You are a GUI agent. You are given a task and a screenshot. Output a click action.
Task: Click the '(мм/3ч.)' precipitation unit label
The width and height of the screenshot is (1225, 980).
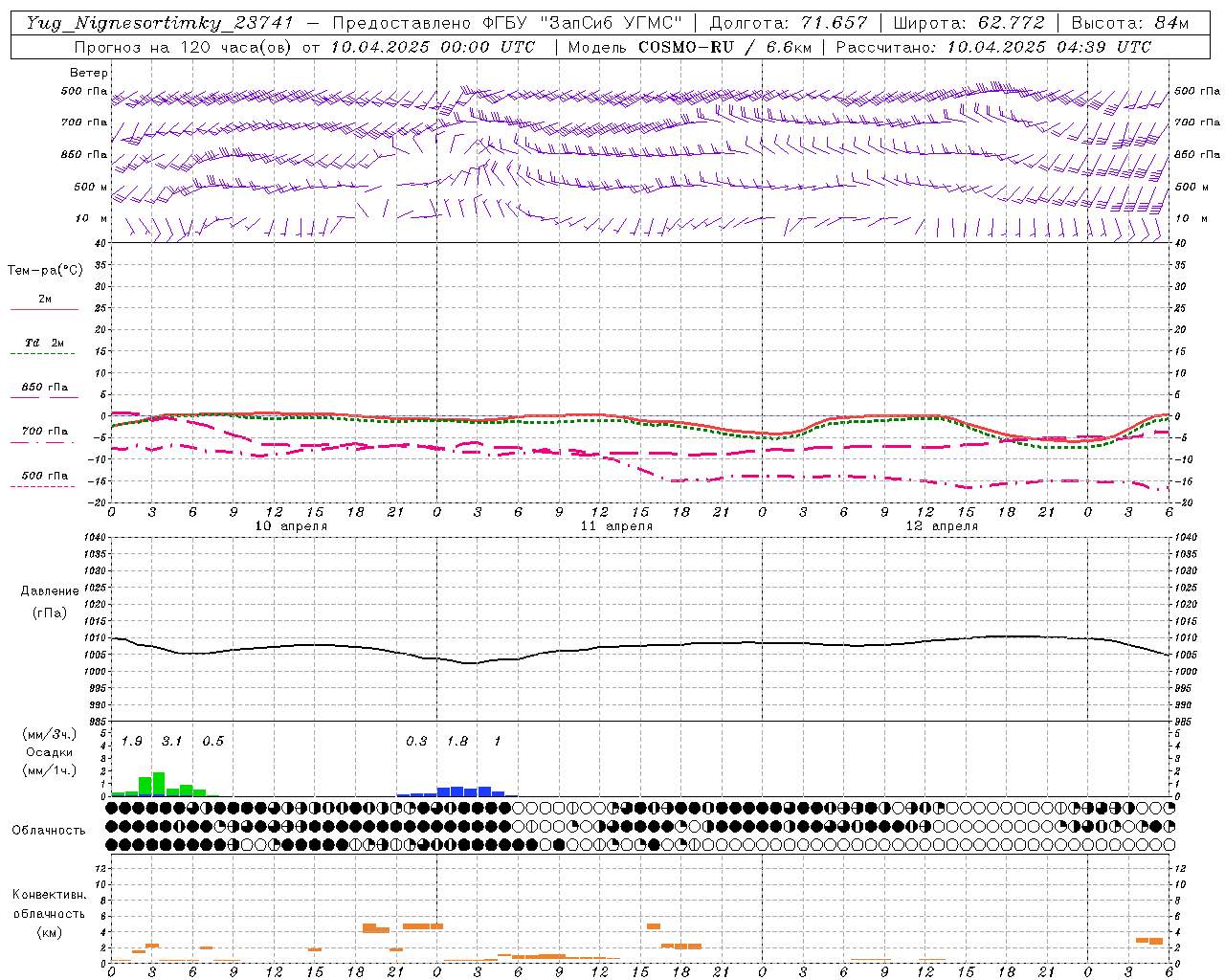coord(50,735)
